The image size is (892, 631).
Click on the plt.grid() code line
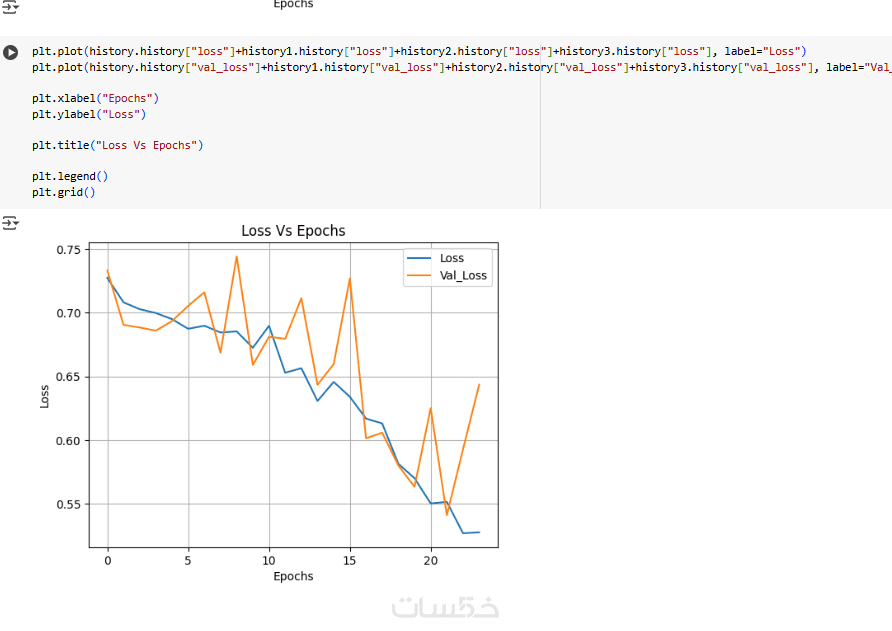[x=63, y=192]
